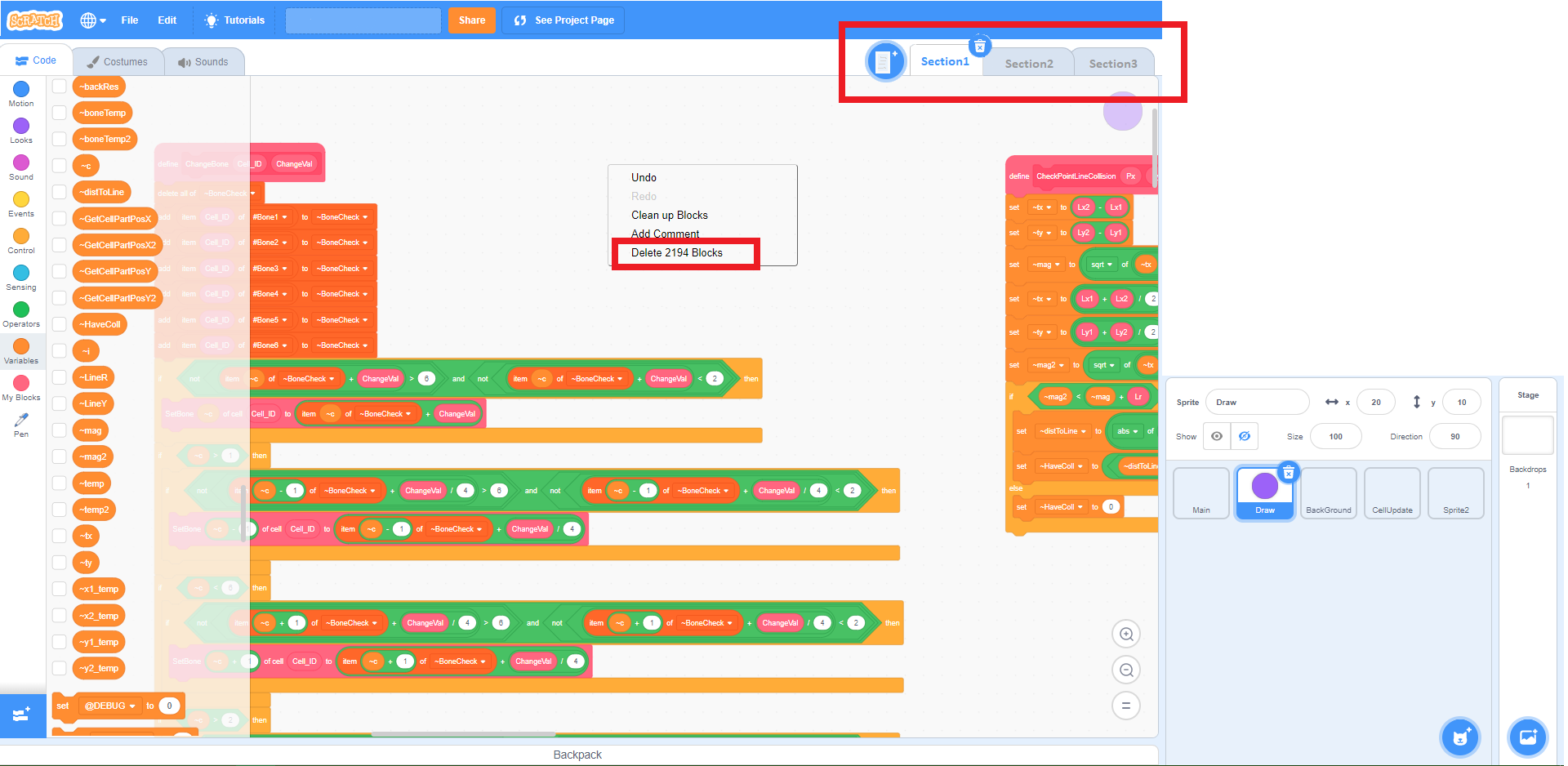
Task: Select the Pen category icon
Action: click(x=21, y=421)
